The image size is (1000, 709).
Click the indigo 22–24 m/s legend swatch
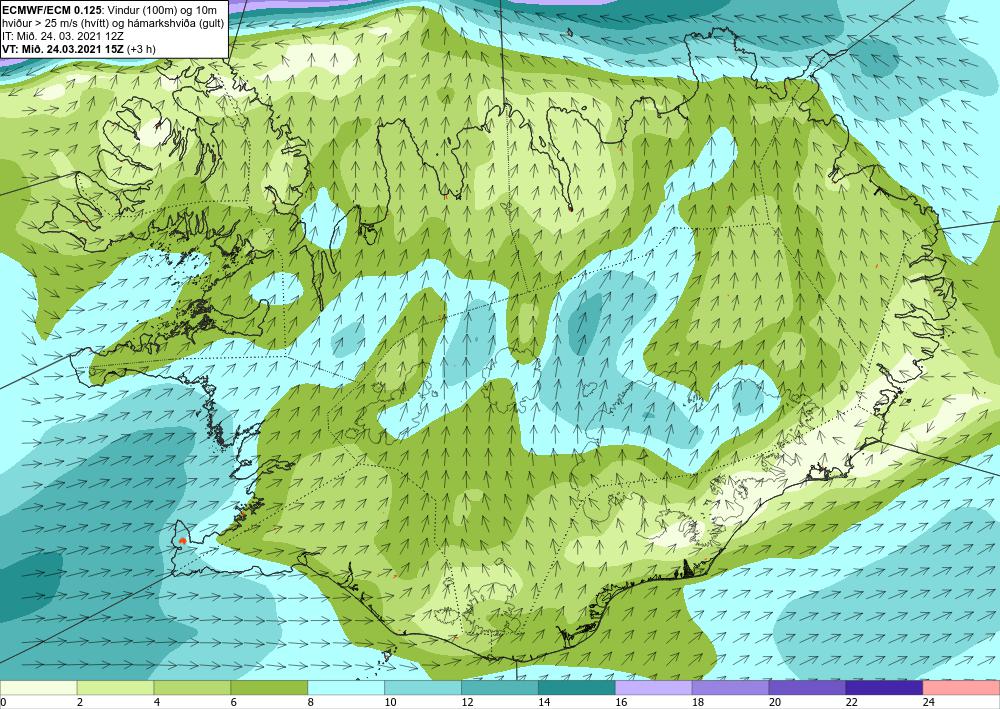coord(885,688)
